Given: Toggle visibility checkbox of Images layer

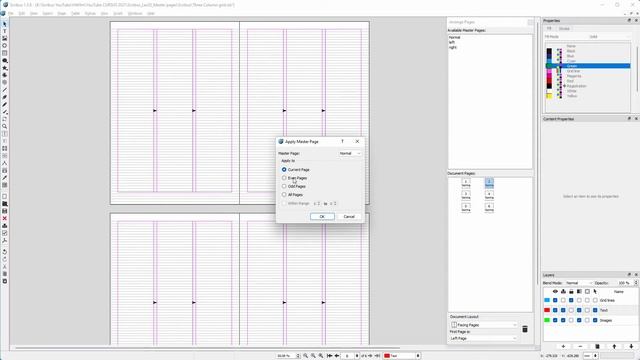Looking at the screenshot, I should [555, 320].
